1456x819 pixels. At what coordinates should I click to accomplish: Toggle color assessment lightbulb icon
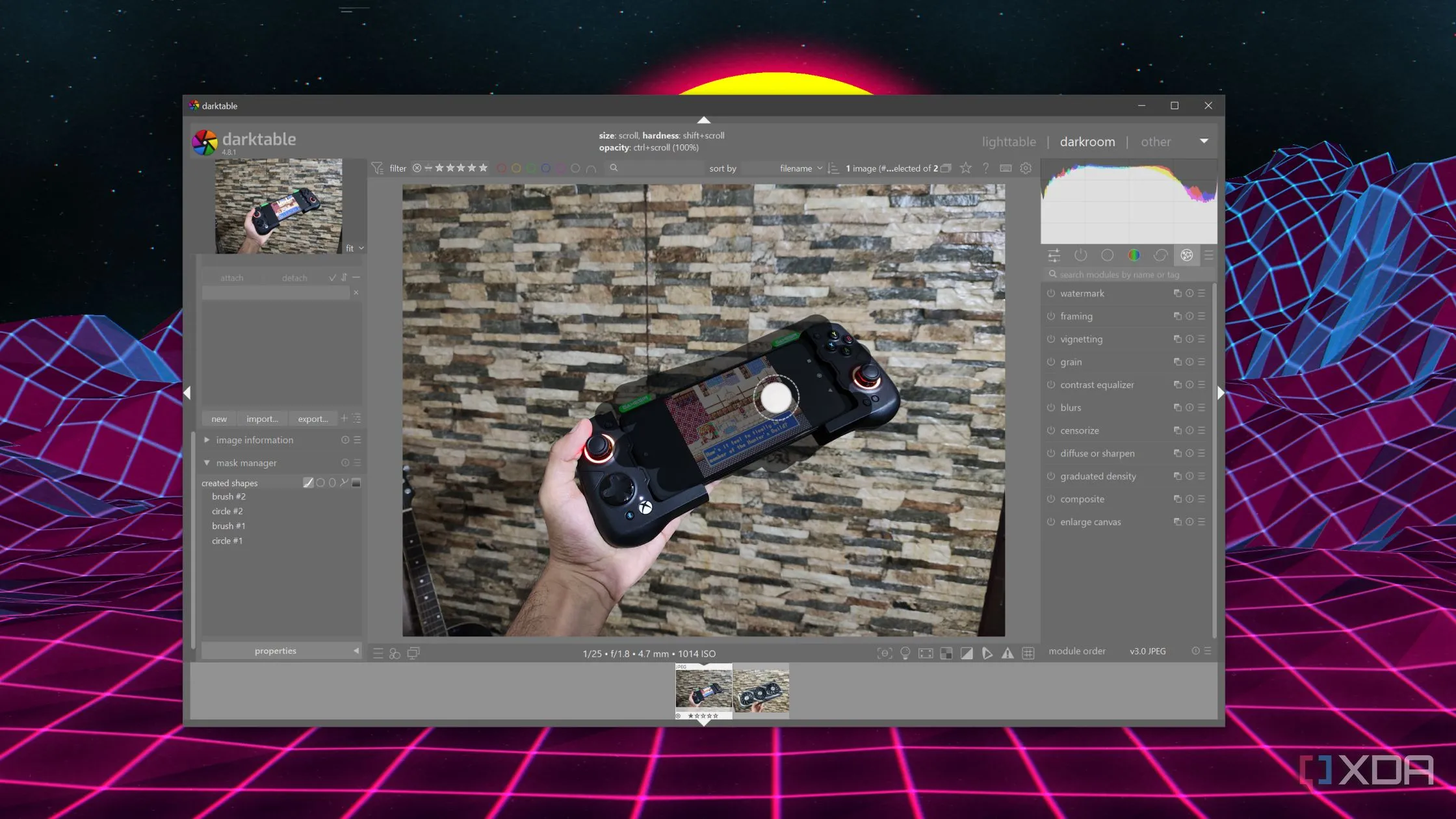[x=905, y=653]
